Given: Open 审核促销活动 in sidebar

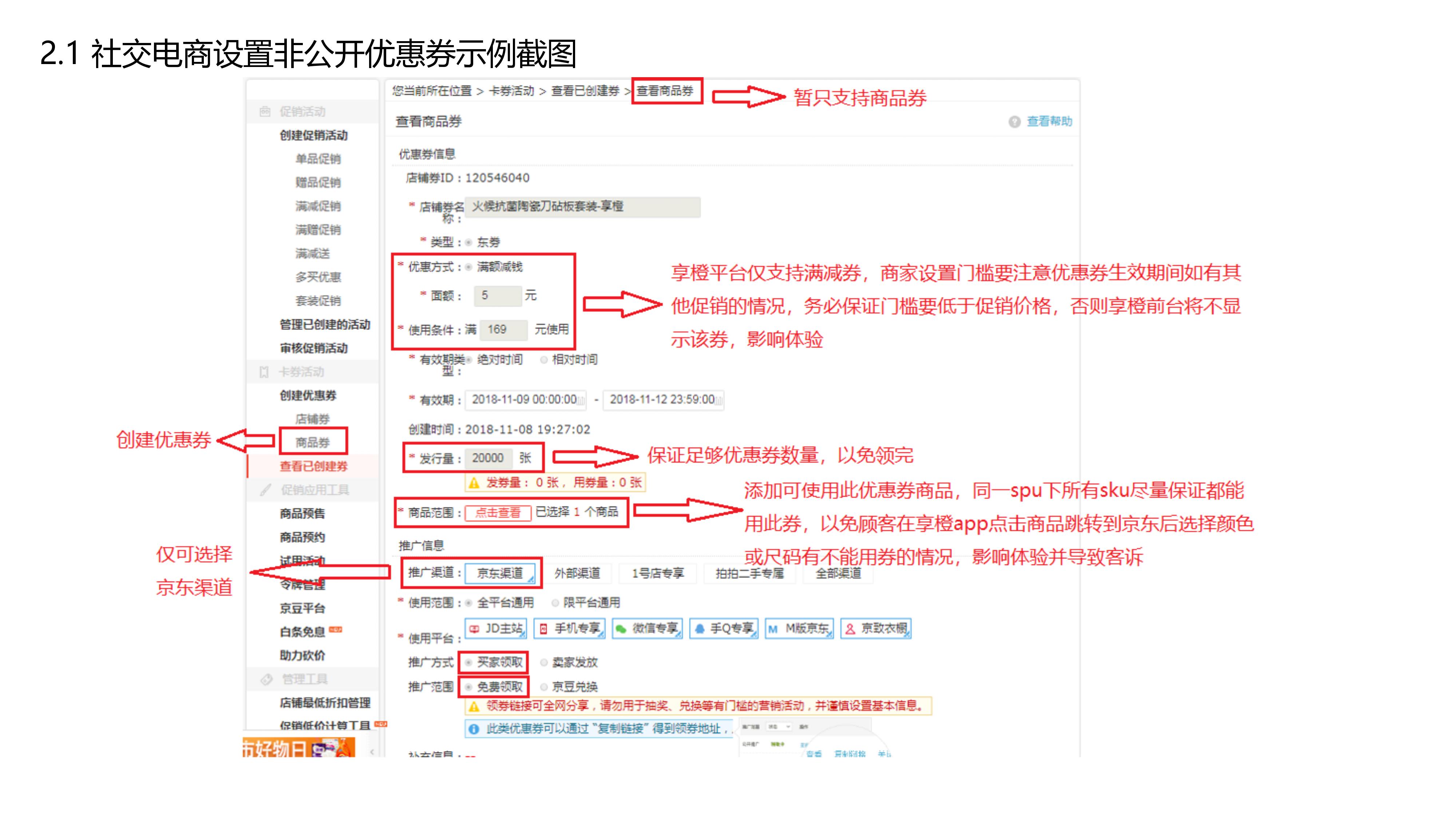Looking at the screenshot, I should (314, 348).
